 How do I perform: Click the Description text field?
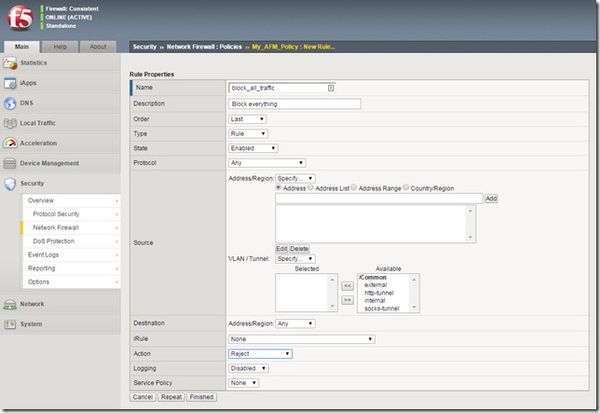295,103
